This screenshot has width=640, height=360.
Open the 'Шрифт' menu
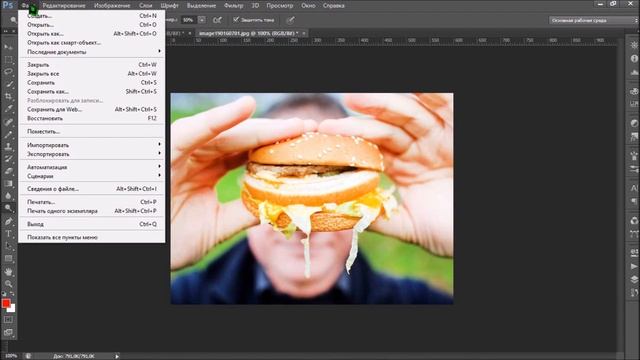pyautogui.click(x=169, y=6)
